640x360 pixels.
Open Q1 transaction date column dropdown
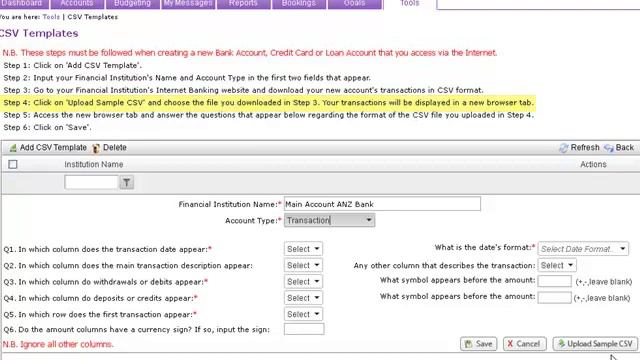[303, 249]
